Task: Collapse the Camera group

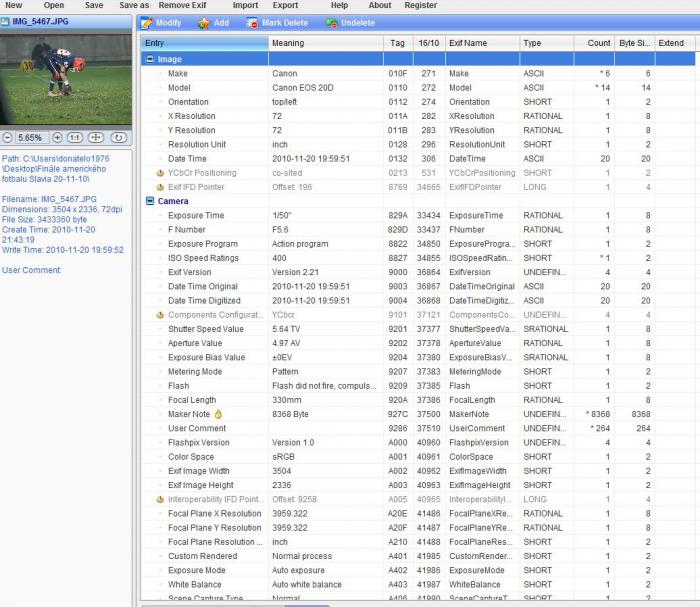Action: (150, 201)
